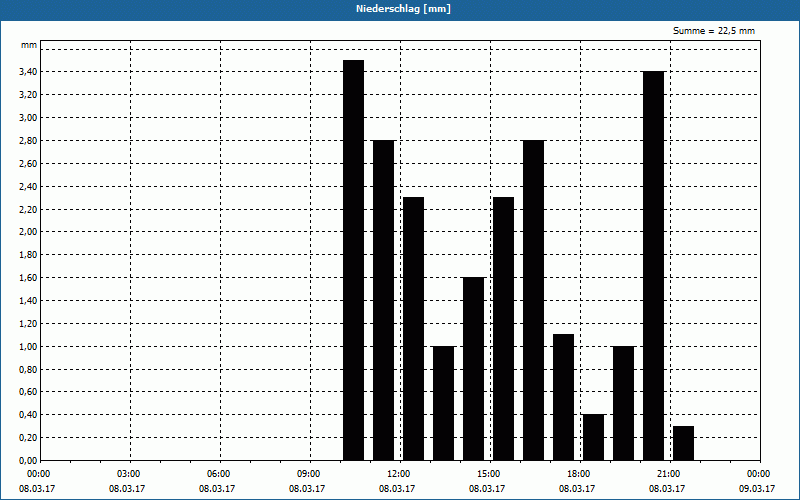Select the 2,80 mm bar between 15:00 and 18:00
Image resolution: width=800 pixels, height=500 pixels.
pos(534,301)
